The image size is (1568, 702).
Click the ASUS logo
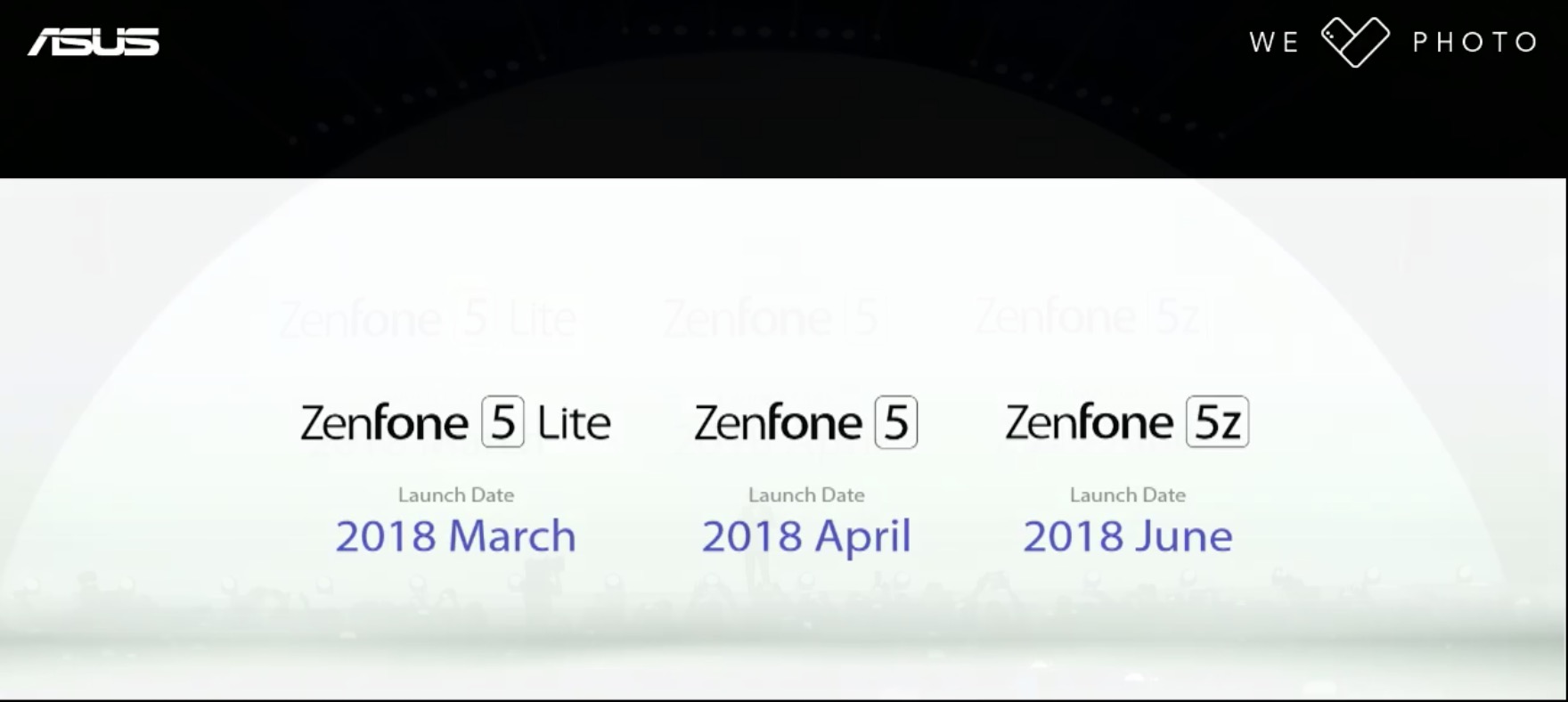click(x=94, y=42)
